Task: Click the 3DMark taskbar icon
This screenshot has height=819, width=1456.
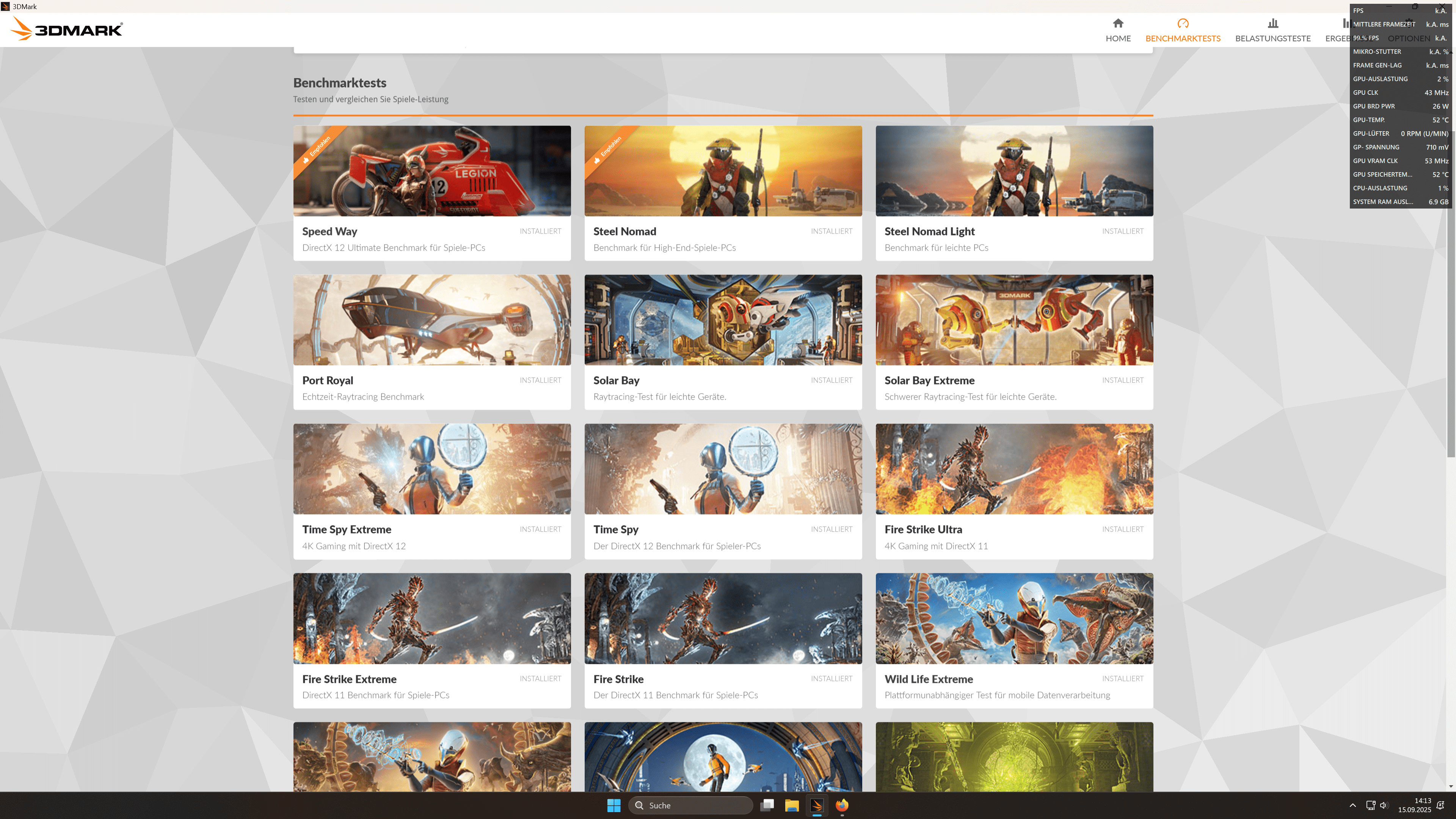Action: [x=817, y=805]
